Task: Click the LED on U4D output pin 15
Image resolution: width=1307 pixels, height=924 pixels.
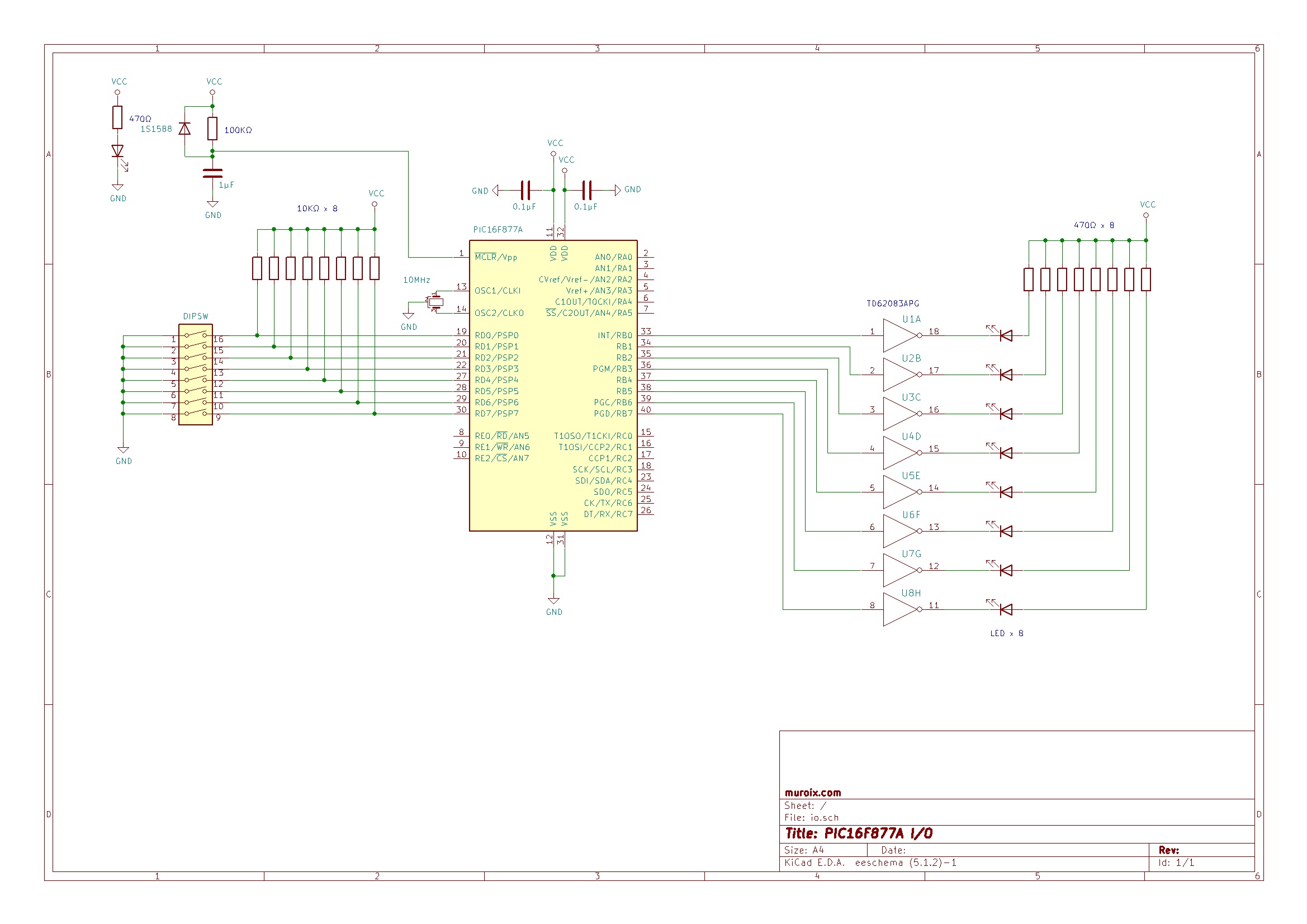Action: coord(1002,451)
